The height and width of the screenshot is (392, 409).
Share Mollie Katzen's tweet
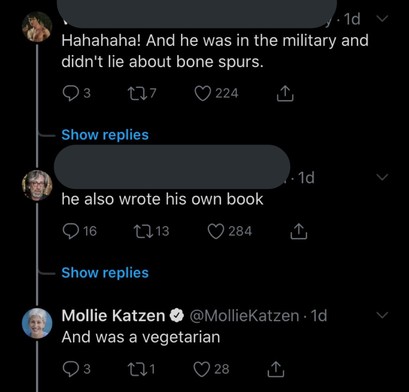point(276,369)
